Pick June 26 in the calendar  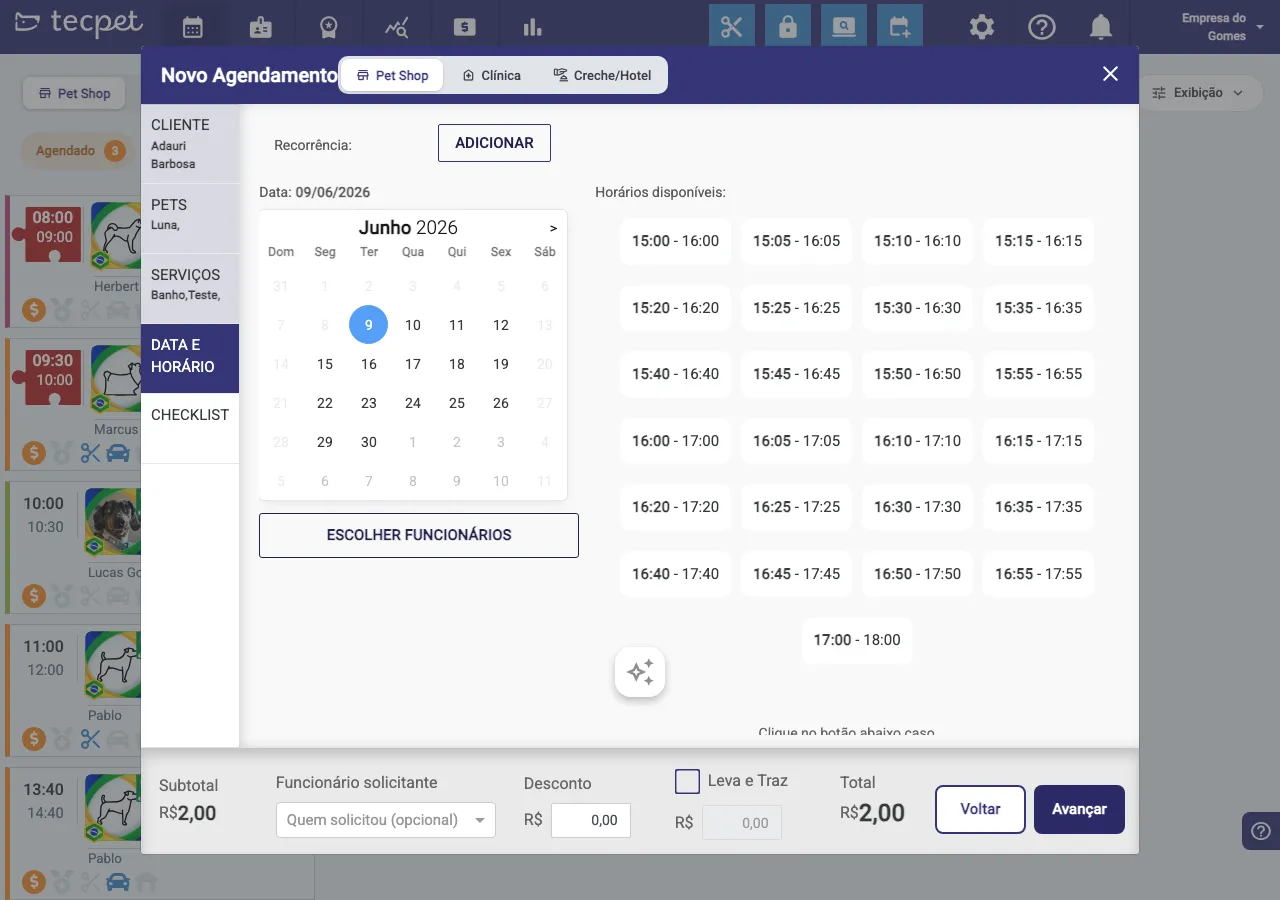501,403
